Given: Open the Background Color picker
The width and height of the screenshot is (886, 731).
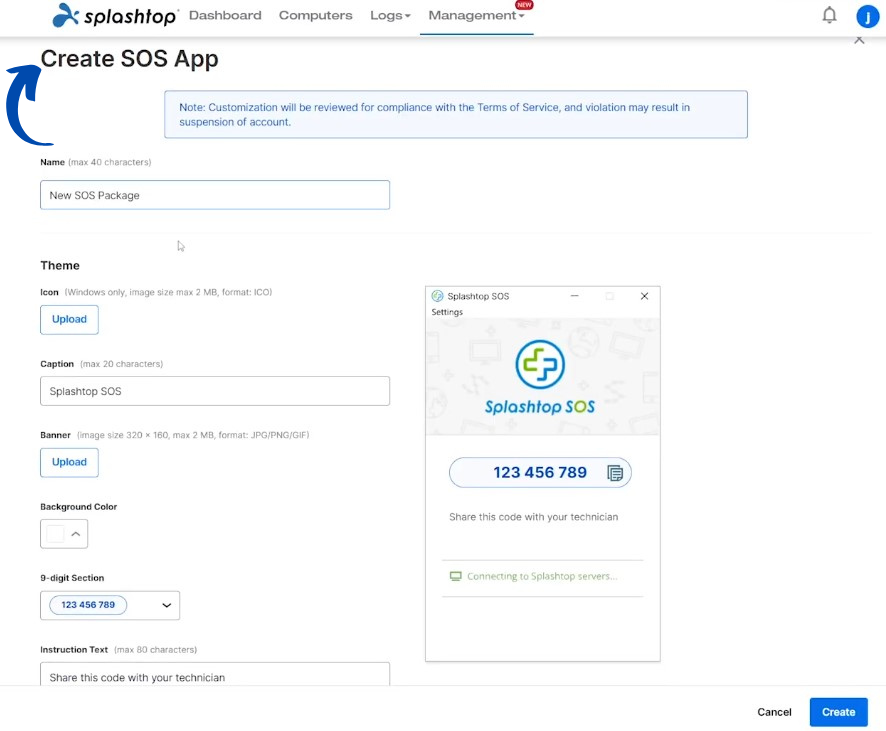Looking at the screenshot, I should click(x=64, y=534).
